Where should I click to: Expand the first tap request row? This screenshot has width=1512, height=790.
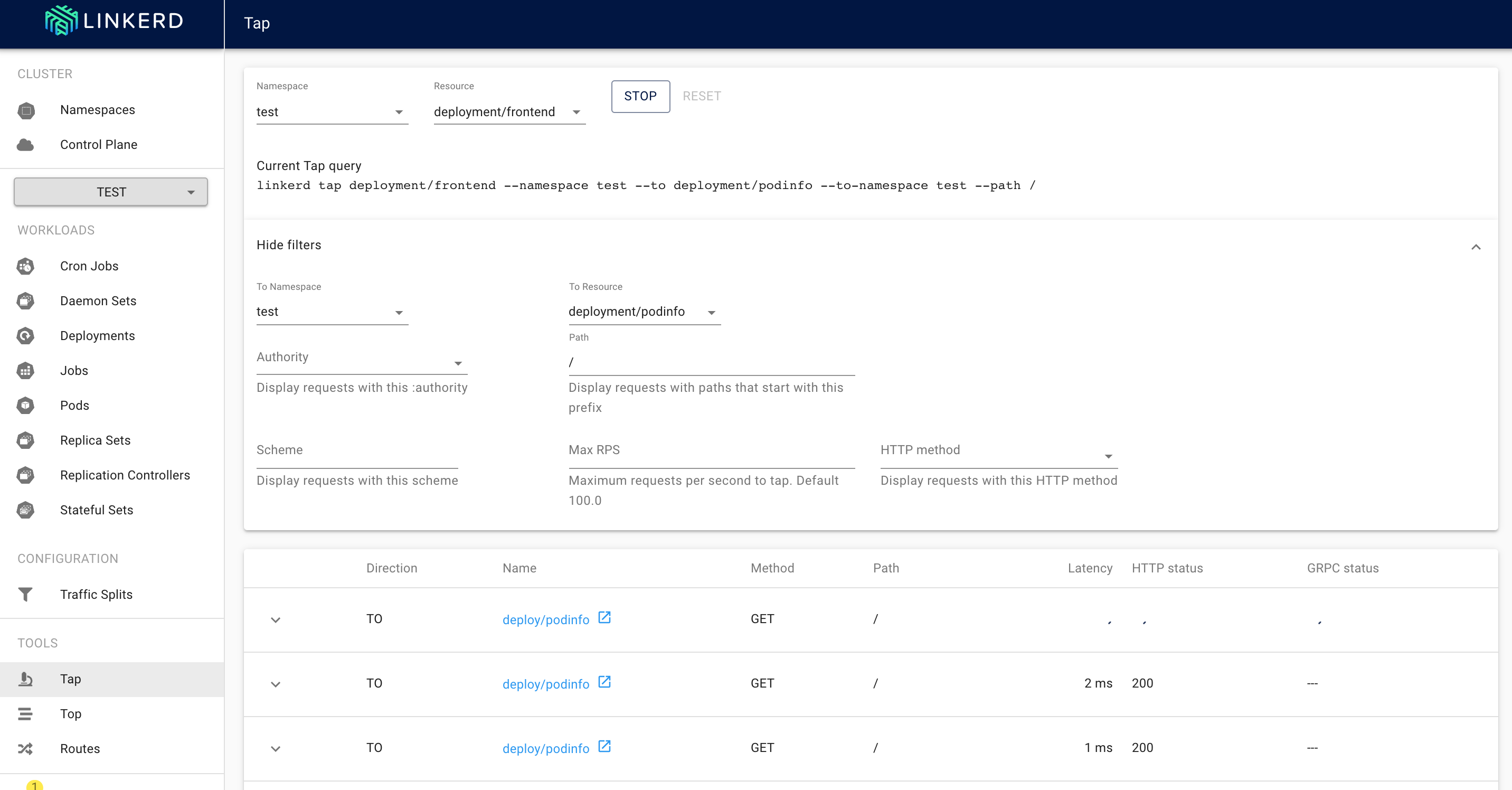275,620
